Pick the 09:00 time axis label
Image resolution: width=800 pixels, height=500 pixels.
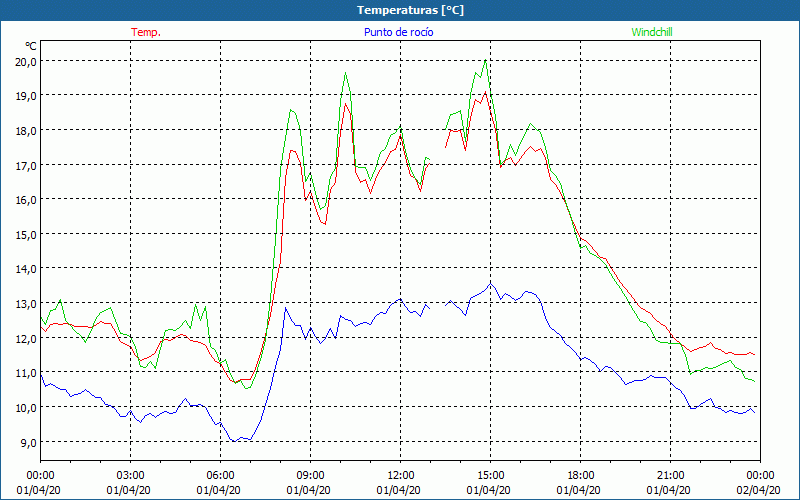311,475
